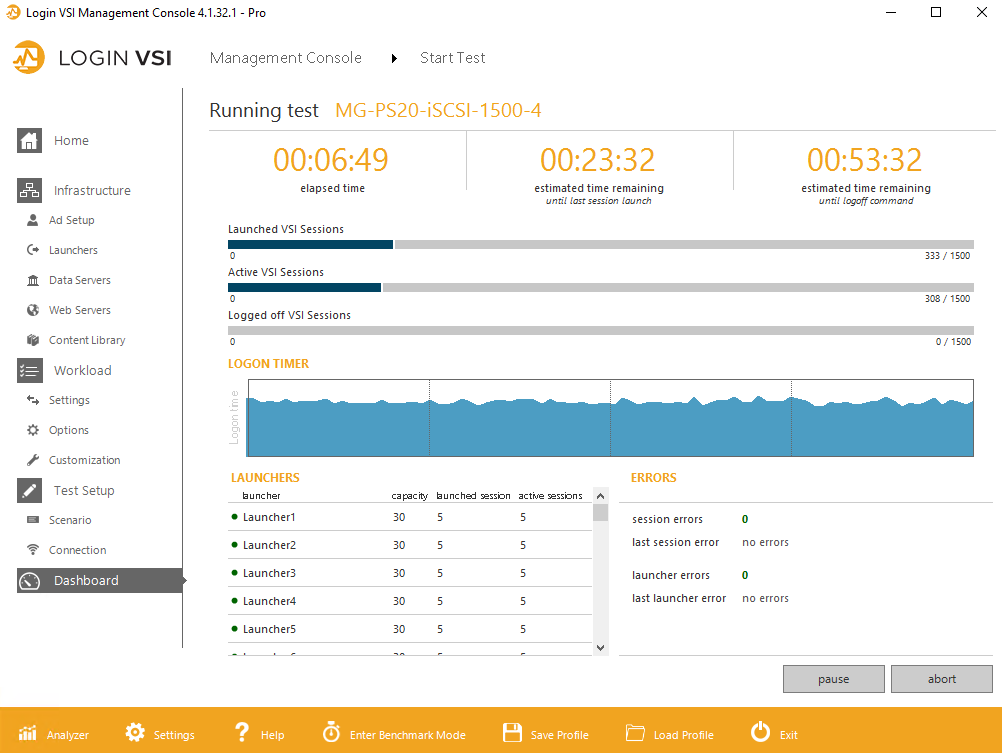The height and width of the screenshot is (753, 1002).
Task: Click the capacity column header
Action: (x=410, y=495)
